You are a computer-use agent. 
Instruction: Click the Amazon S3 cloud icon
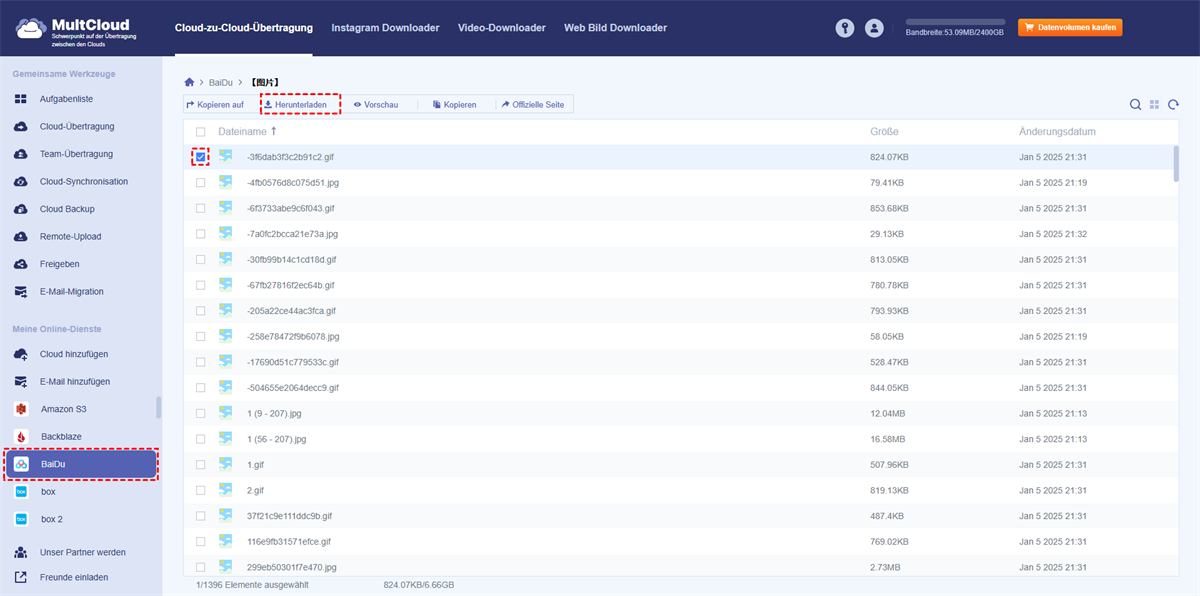(x=21, y=409)
